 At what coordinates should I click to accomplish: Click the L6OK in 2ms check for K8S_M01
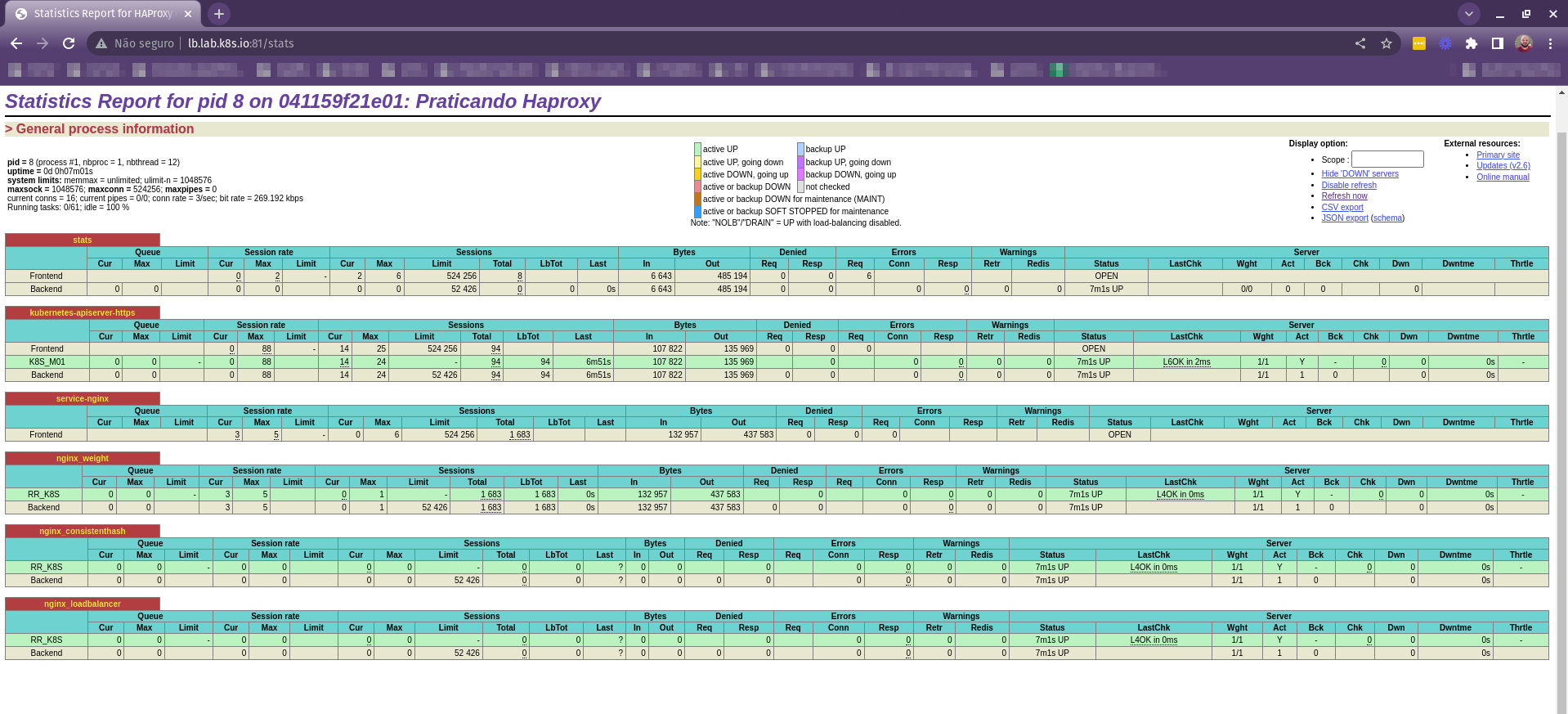coord(1186,362)
